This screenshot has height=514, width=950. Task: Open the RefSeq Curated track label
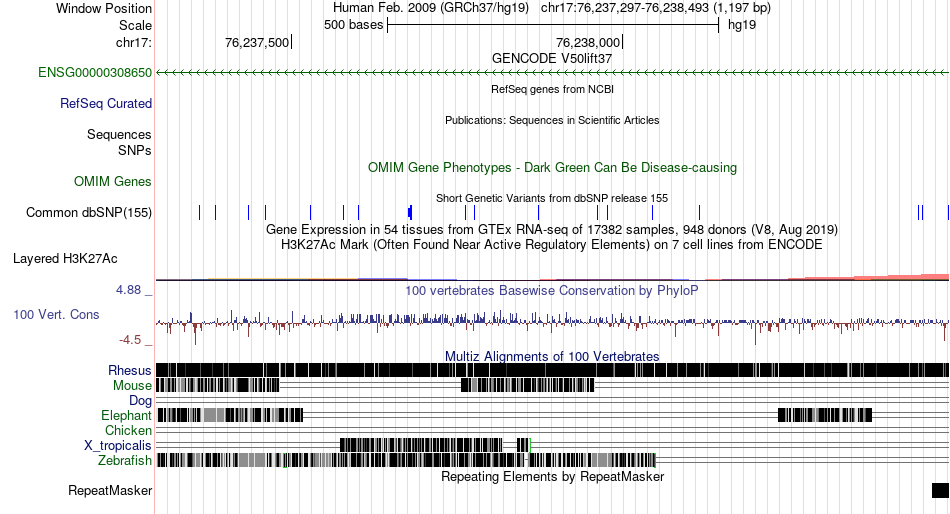pyautogui.click(x=106, y=104)
